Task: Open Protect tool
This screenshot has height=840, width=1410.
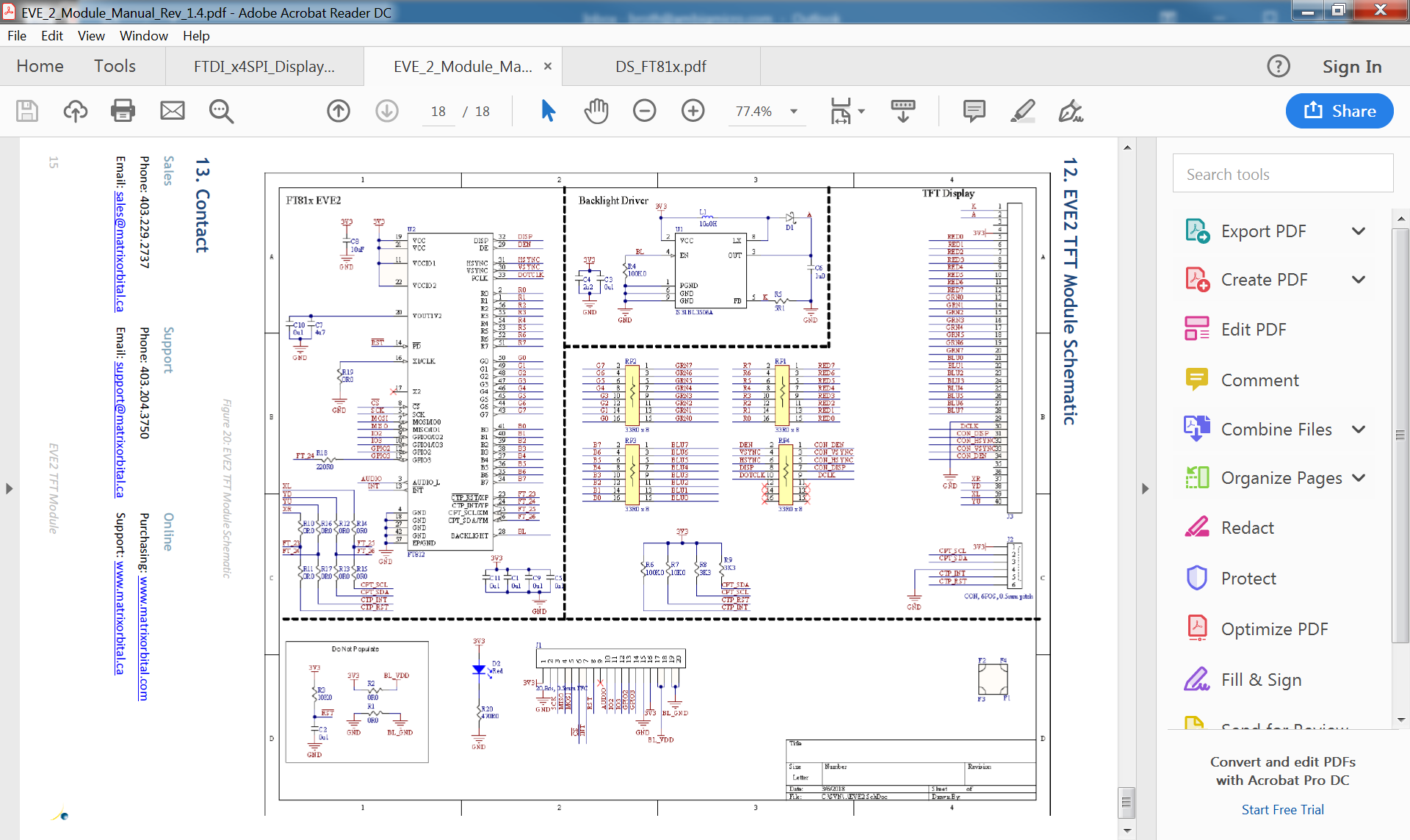Action: (x=1248, y=579)
